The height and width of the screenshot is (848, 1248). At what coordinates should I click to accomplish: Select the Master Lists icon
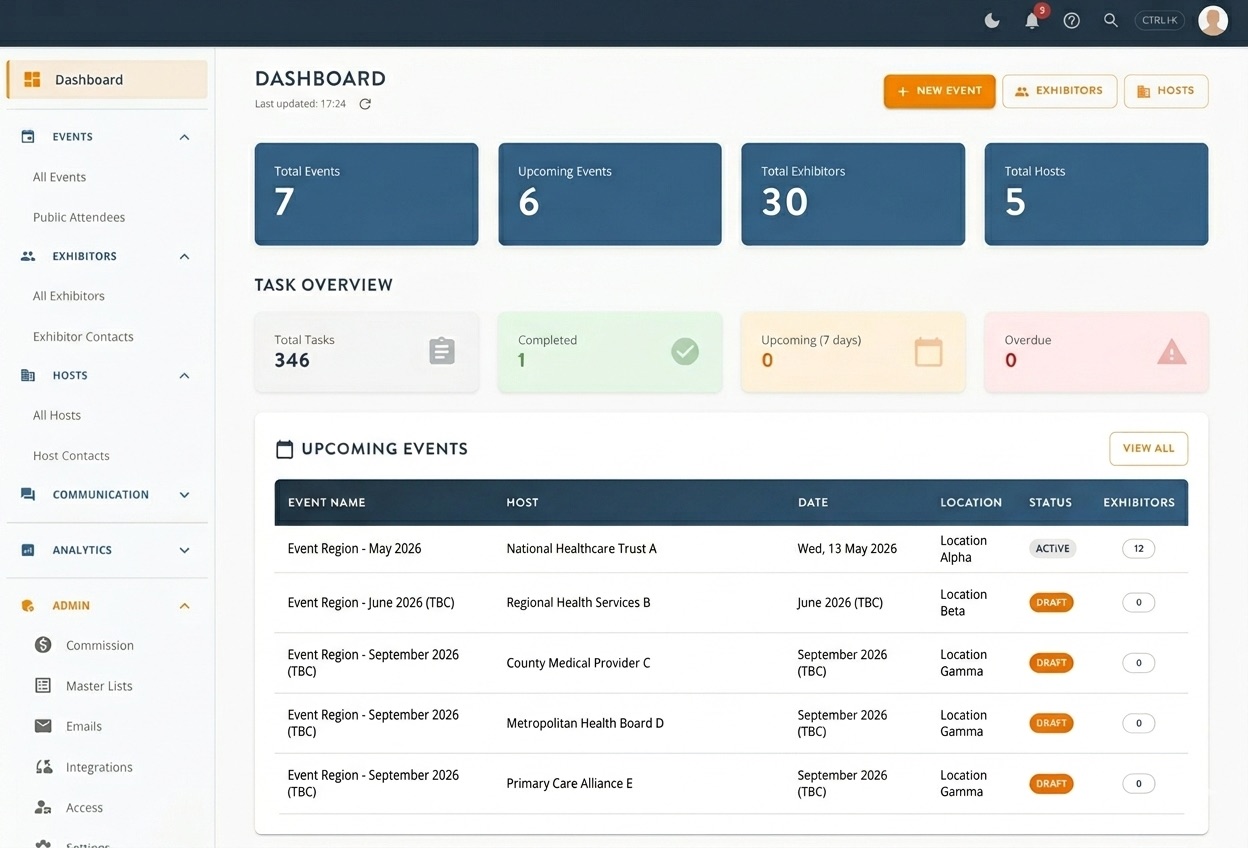[42, 685]
